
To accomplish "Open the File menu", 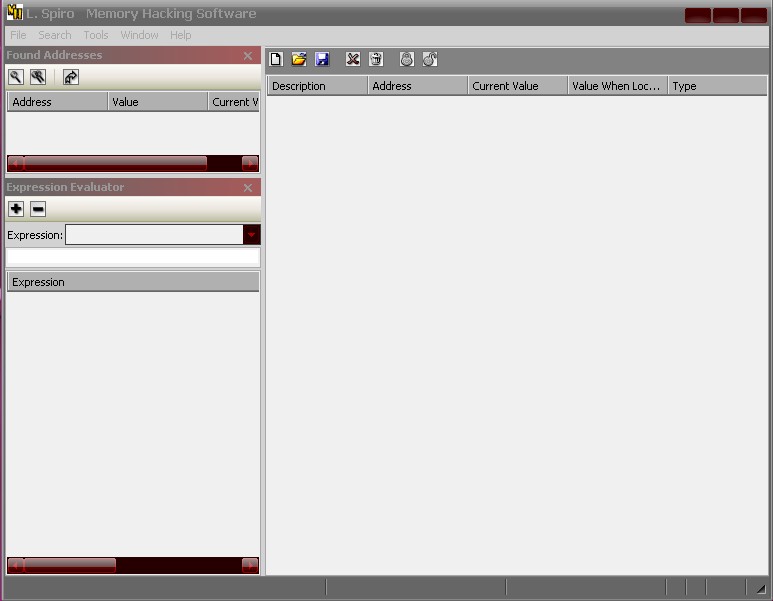I will coord(18,35).
